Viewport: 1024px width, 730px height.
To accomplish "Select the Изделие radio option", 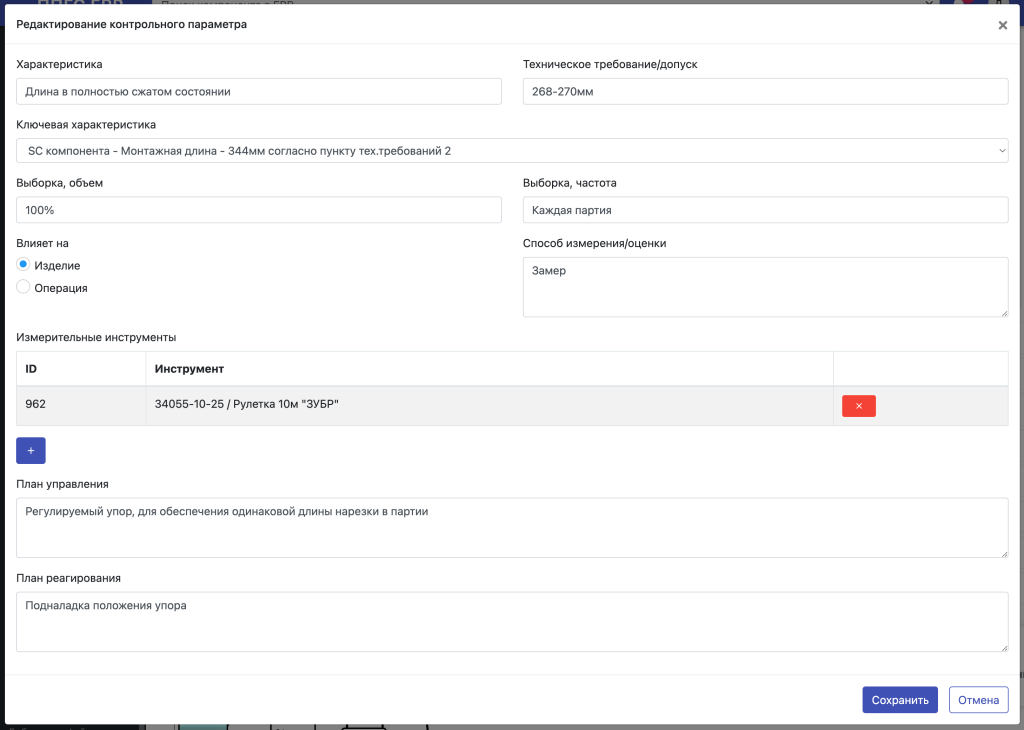I will [24, 264].
